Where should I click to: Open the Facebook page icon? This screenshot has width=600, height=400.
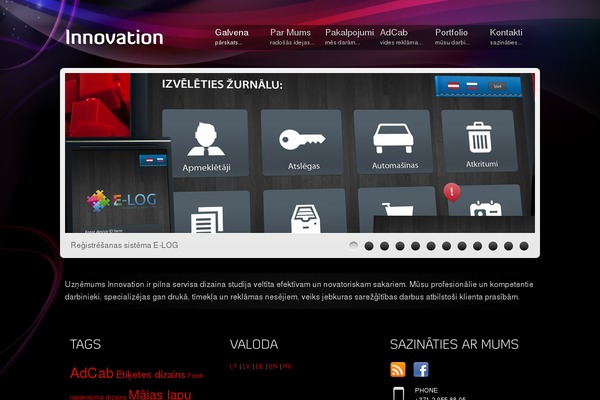pyautogui.click(x=421, y=369)
